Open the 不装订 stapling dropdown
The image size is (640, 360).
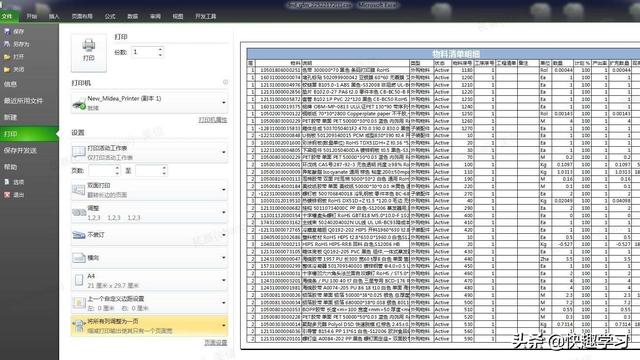click(149, 235)
